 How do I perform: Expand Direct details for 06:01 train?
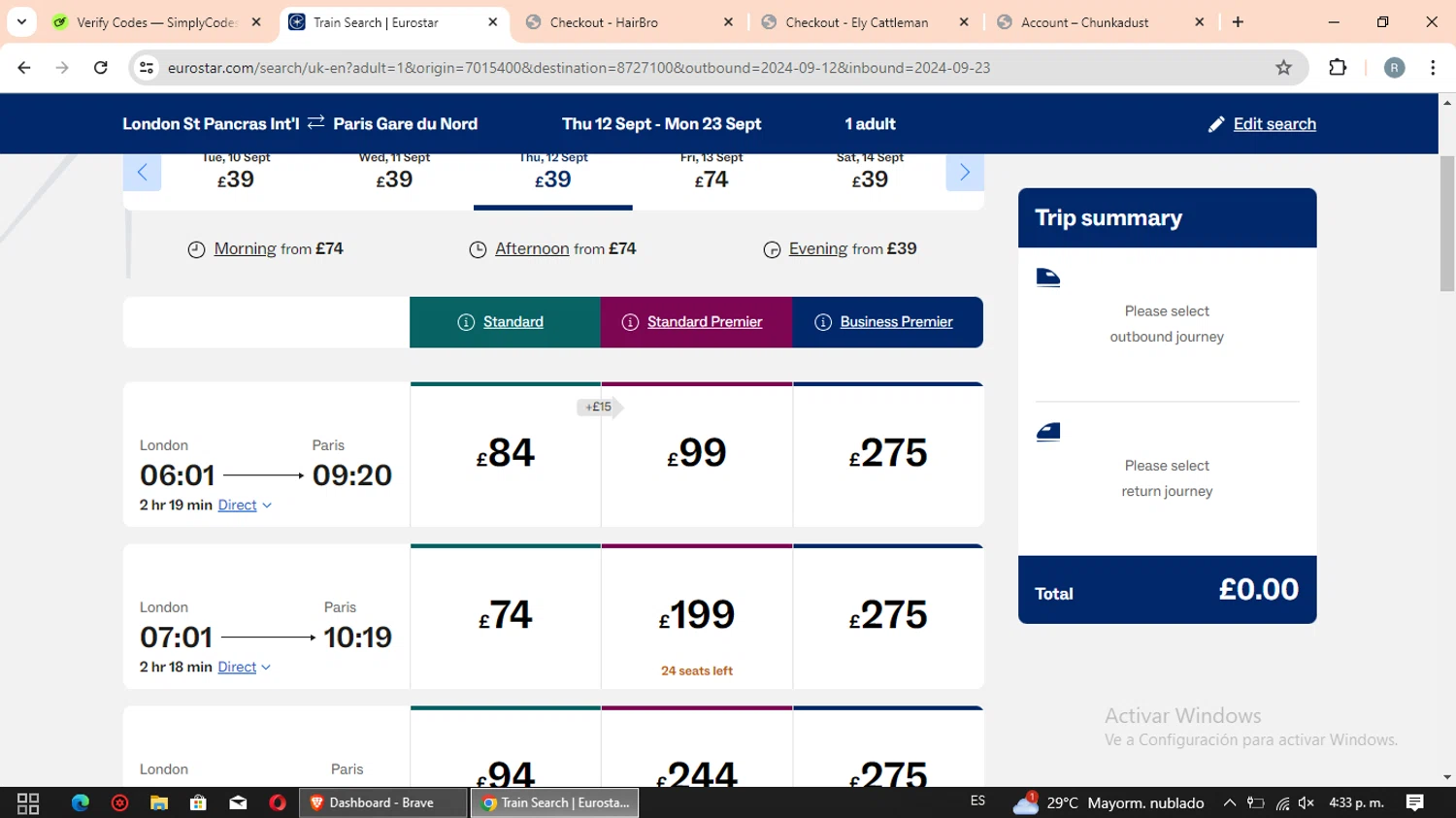tap(245, 505)
